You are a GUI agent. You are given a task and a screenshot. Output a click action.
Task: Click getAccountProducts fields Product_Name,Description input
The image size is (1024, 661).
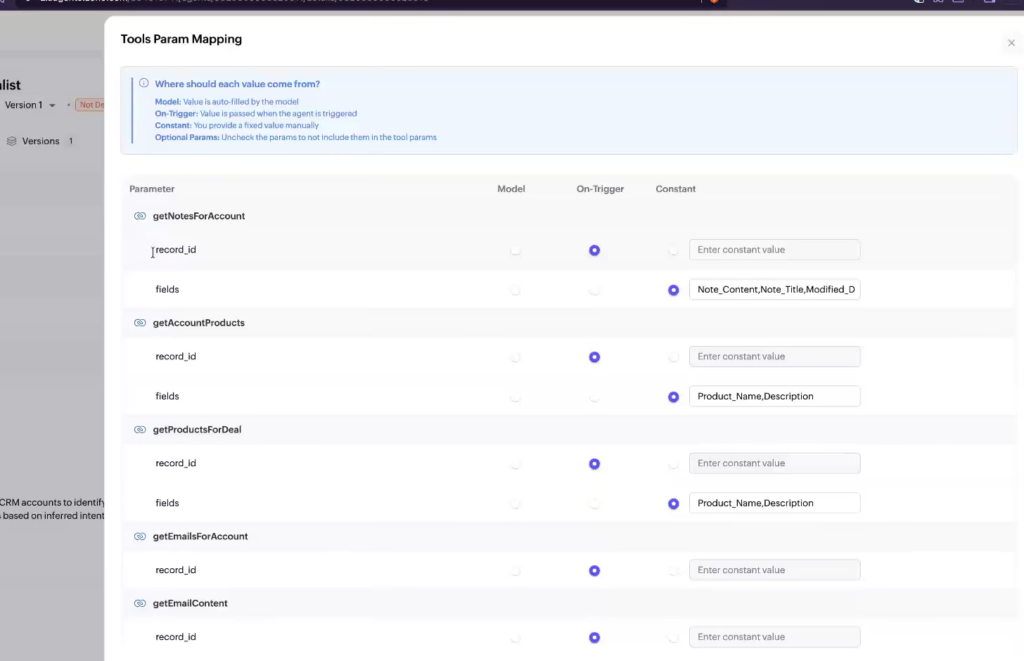click(x=775, y=396)
